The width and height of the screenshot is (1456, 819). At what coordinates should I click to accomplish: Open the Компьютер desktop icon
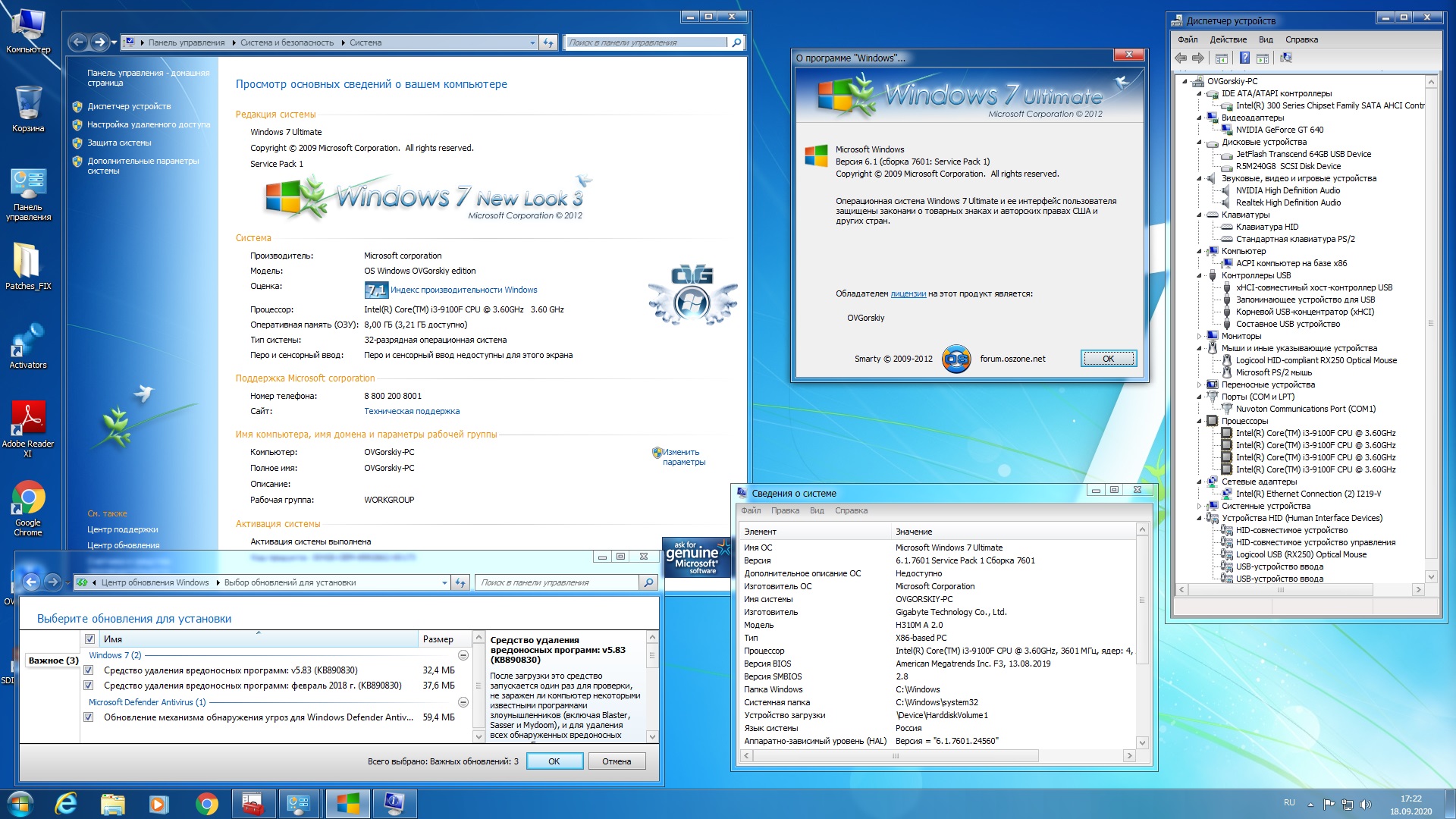pos(28,32)
